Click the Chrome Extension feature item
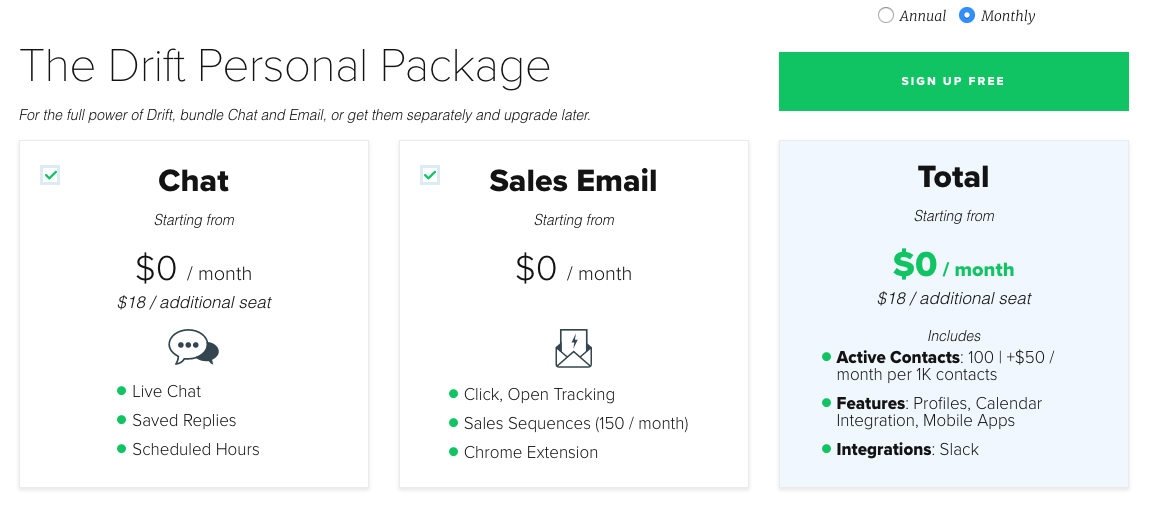Viewport: 1159px width, 507px height. click(530, 452)
